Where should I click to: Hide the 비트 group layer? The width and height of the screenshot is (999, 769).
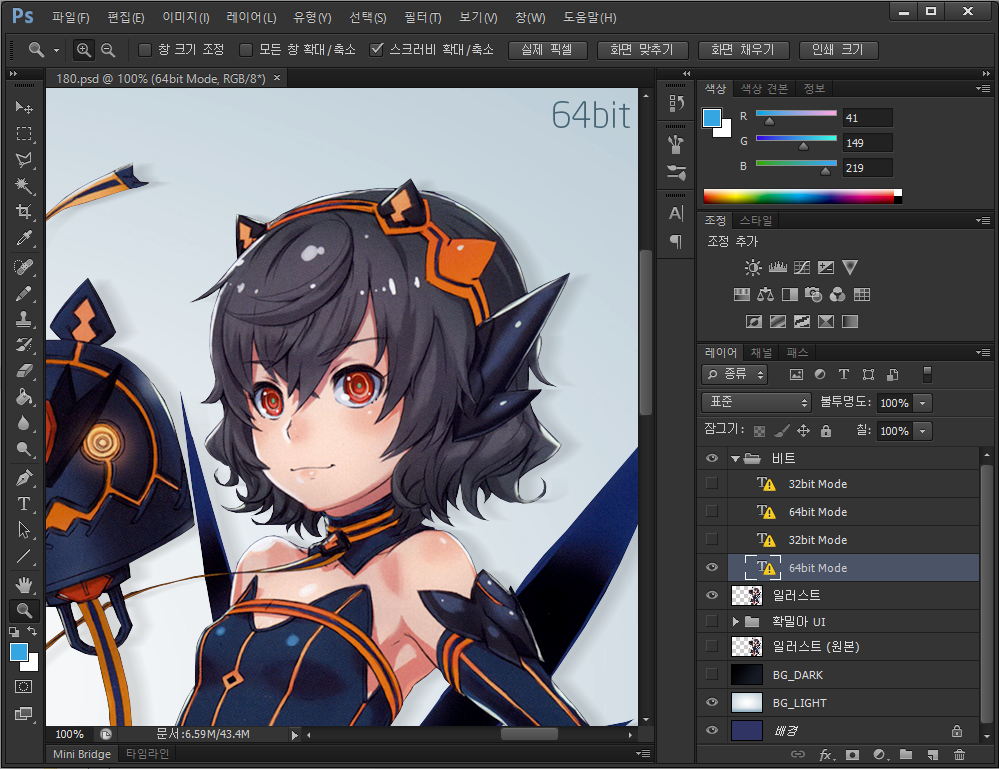712,458
